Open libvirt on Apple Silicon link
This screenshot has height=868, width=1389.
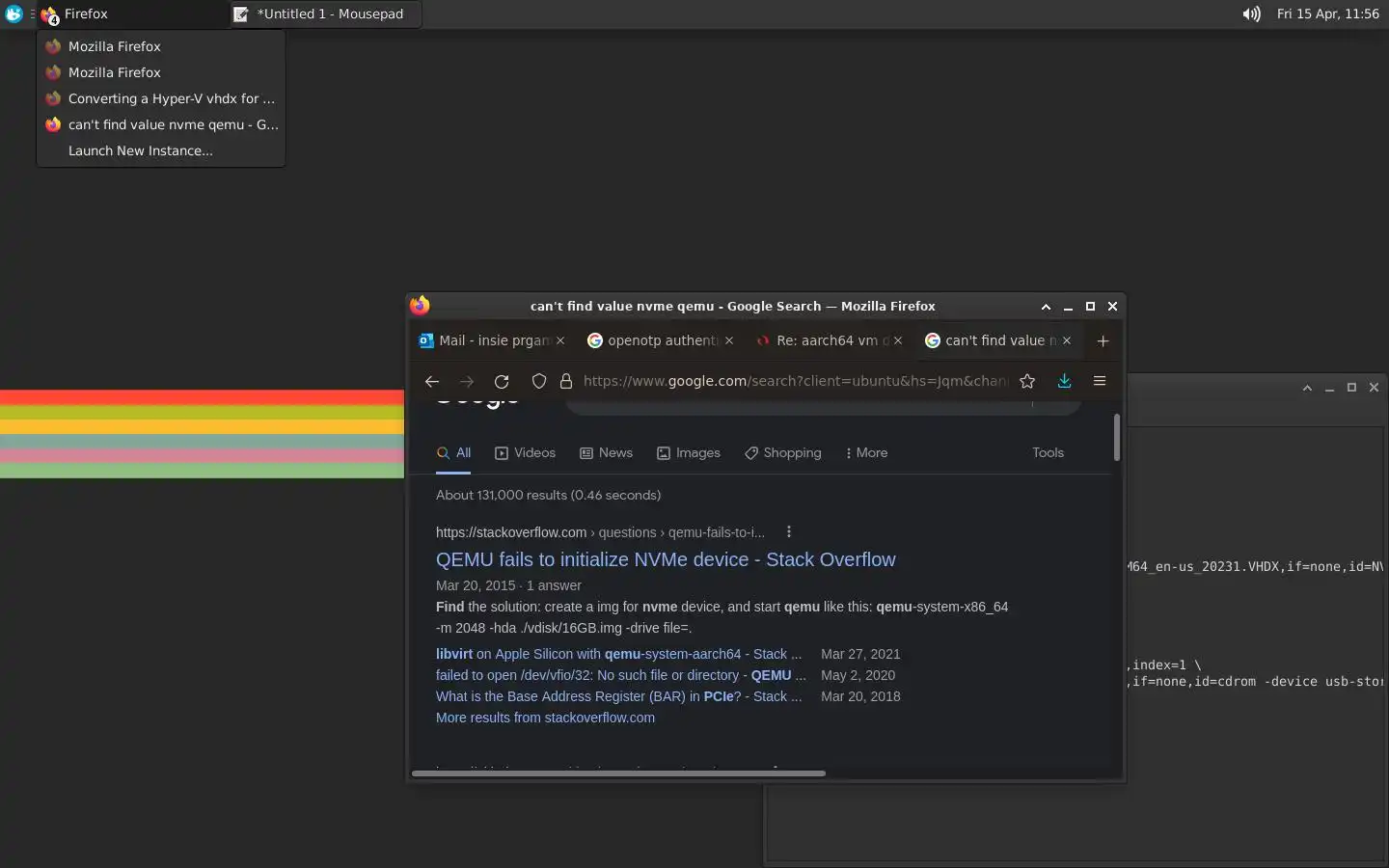(618, 654)
